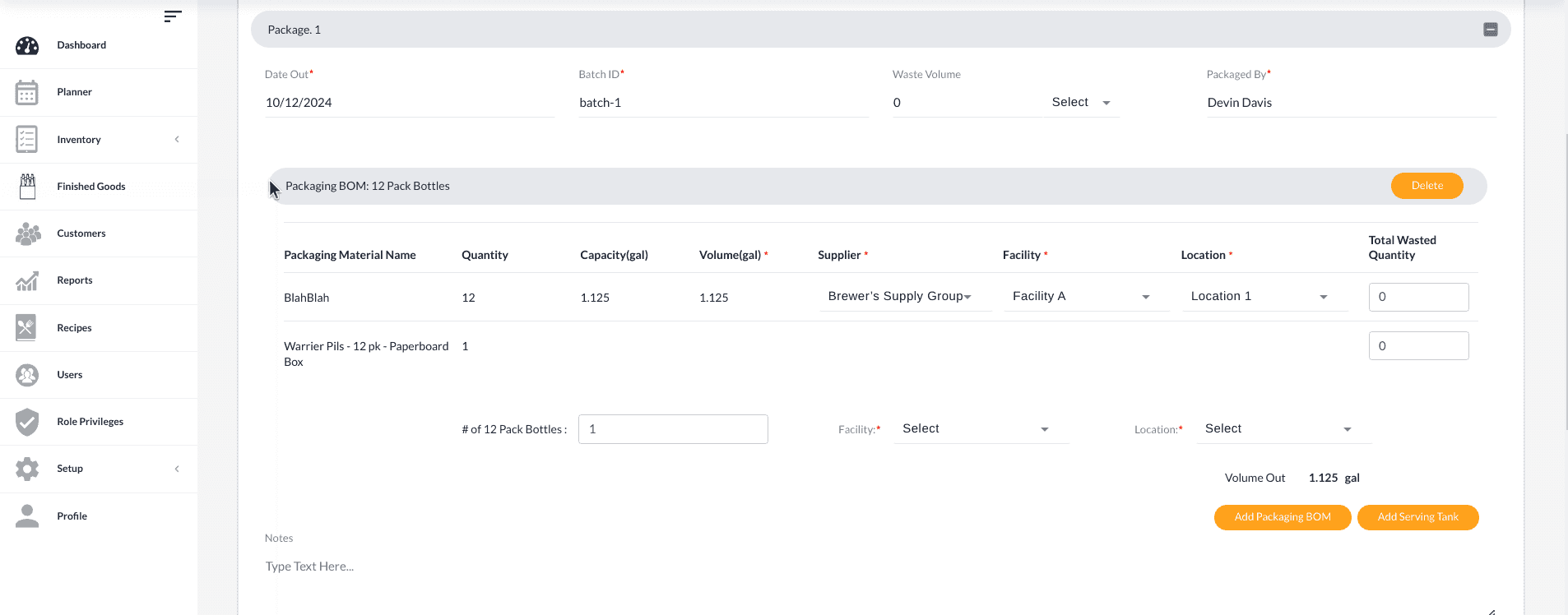
Task: Open Reports menu item
Action: click(75, 280)
